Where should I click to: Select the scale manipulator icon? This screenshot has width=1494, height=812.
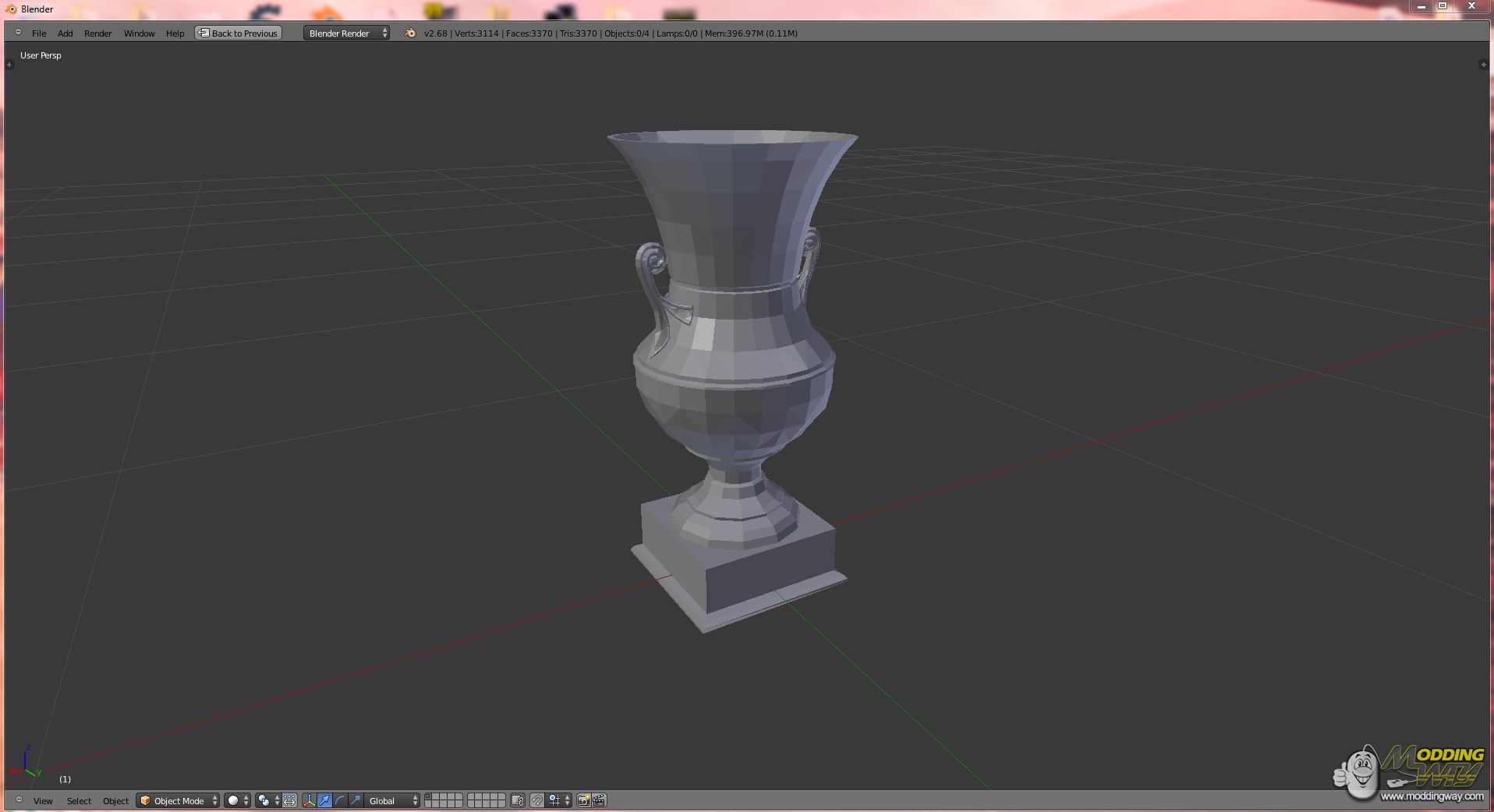coord(356,800)
